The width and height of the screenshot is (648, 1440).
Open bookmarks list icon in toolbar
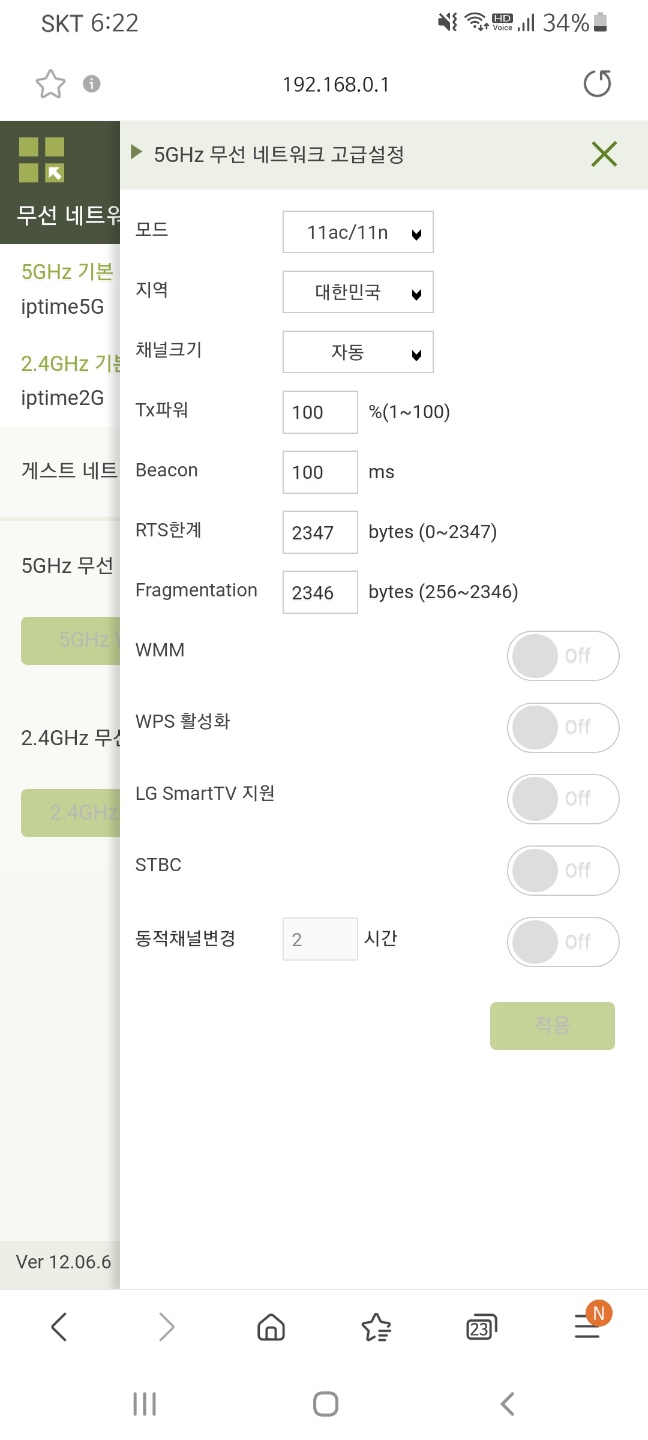pos(376,1327)
